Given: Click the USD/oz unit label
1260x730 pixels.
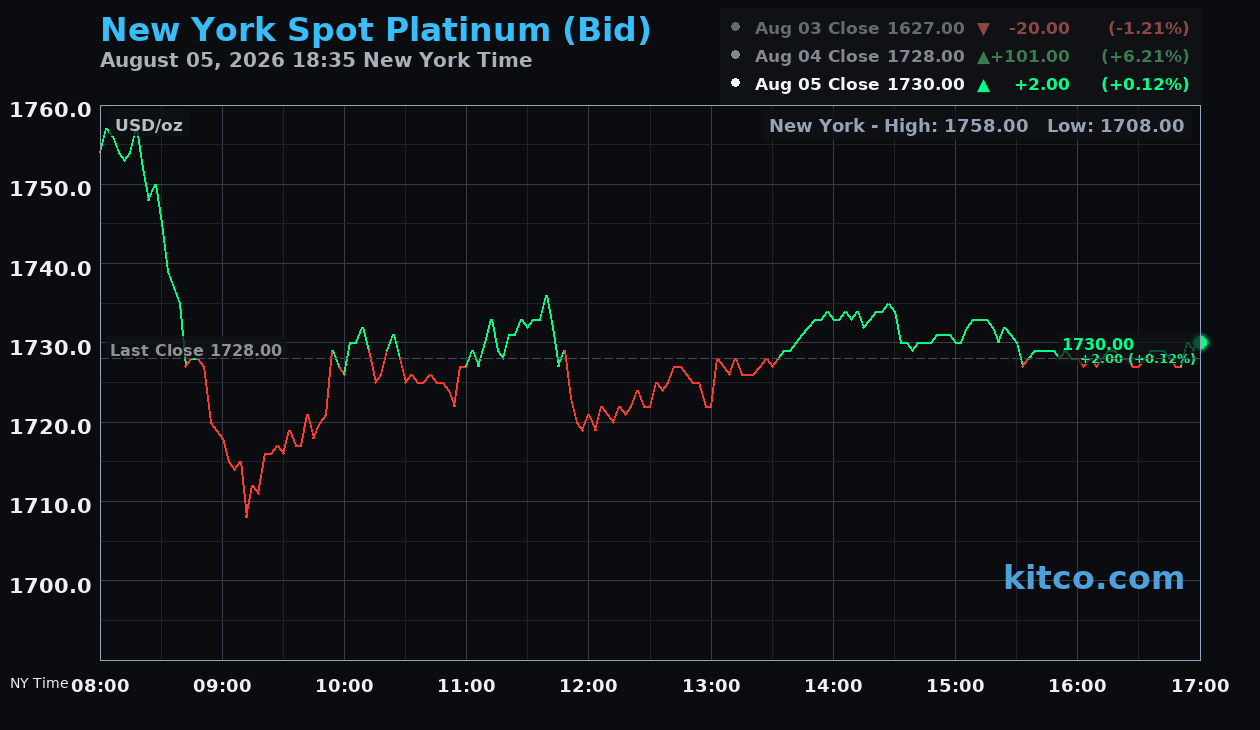Looking at the screenshot, I should [x=149, y=125].
